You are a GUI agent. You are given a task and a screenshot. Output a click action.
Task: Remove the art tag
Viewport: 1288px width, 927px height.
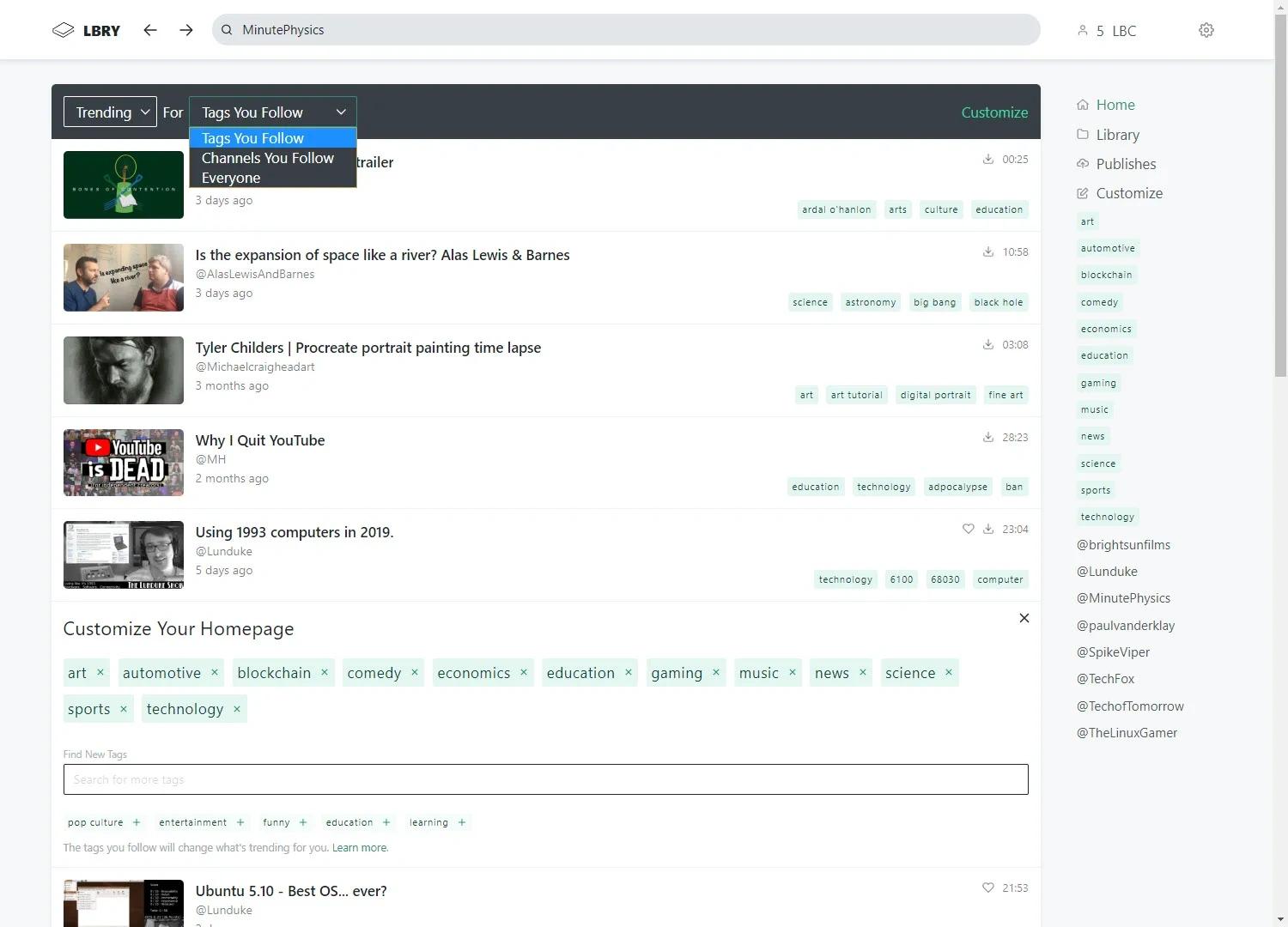(100, 672)
